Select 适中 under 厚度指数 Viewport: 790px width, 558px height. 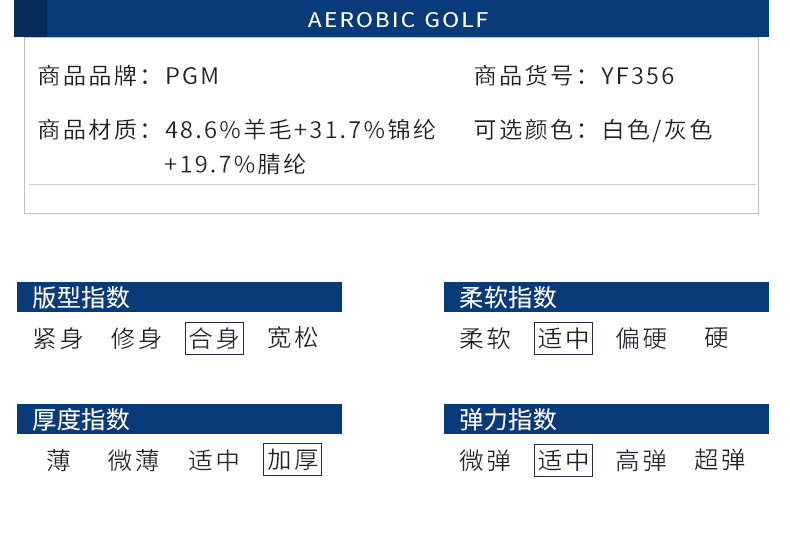click(x=214, y=460)
